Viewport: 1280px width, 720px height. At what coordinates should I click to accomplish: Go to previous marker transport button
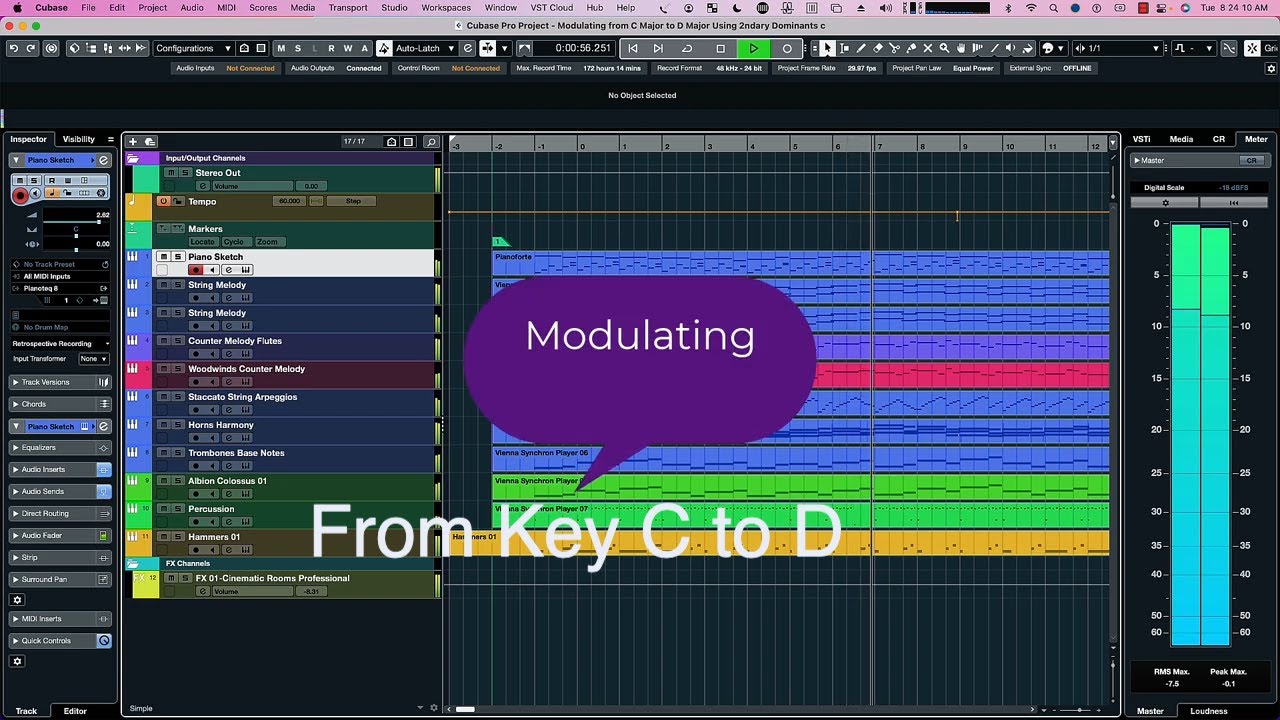point(633,48)
